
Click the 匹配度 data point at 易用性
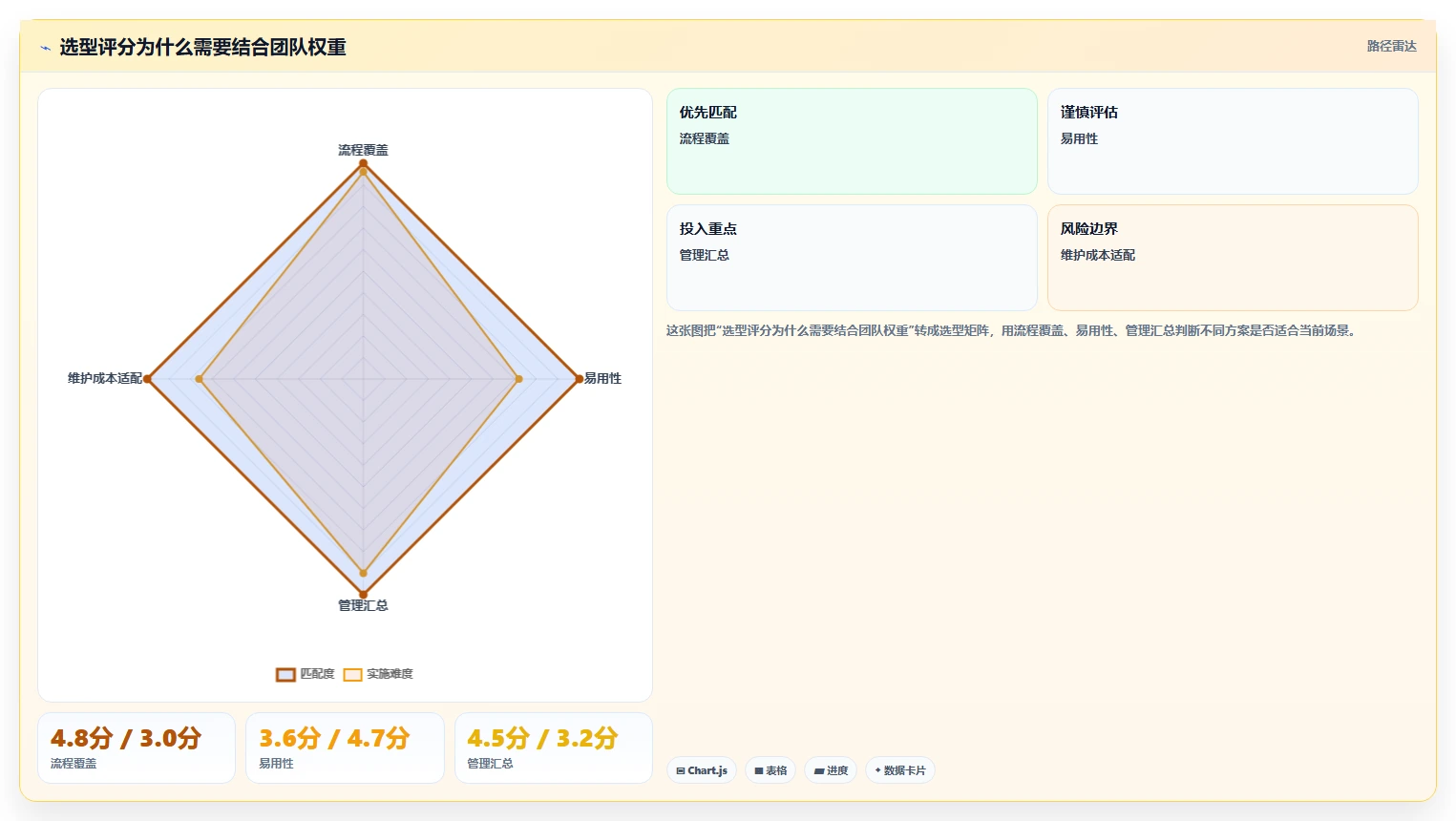(580, 379)
